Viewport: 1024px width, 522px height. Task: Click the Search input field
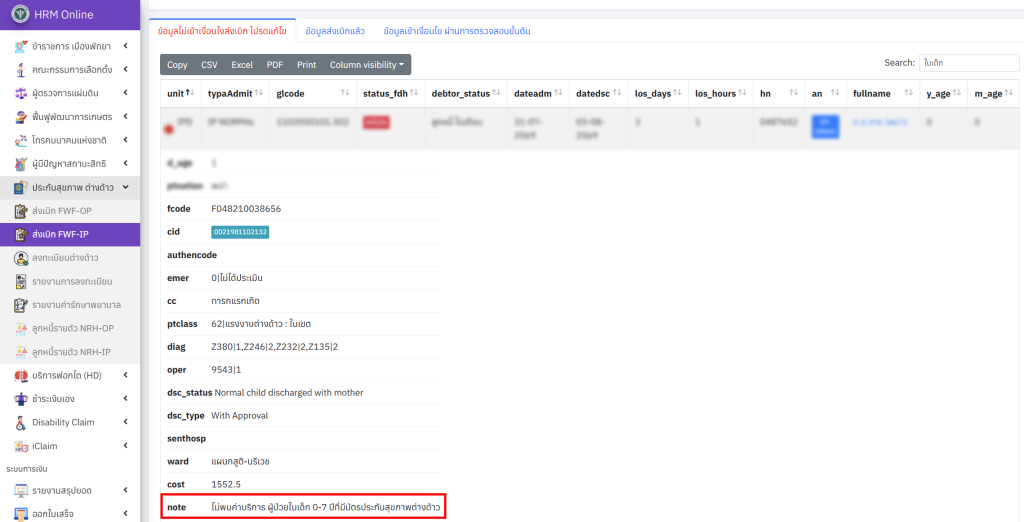tap(969, 63)
